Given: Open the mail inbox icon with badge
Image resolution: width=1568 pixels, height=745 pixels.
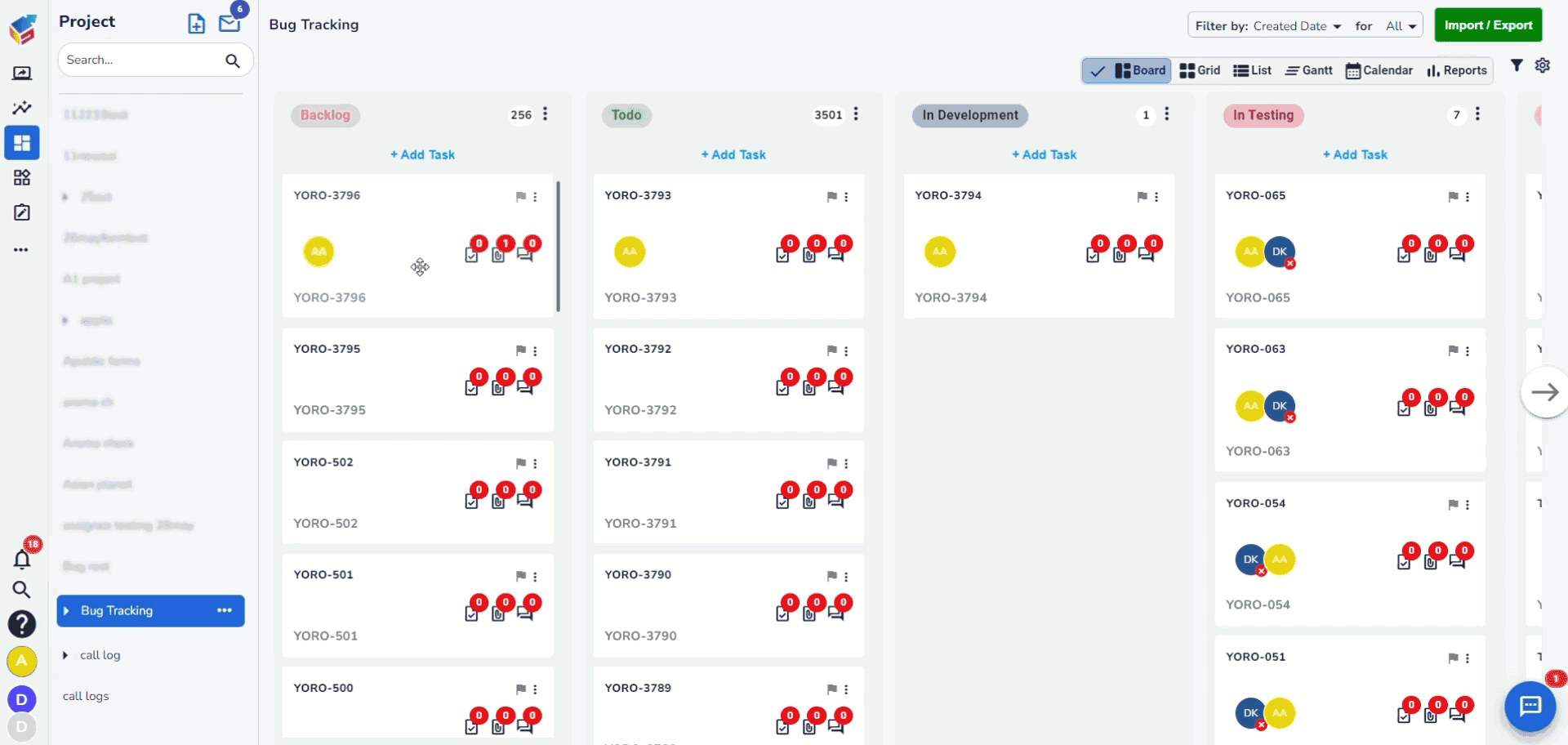Looking at the screenshot, I should 229,24.
